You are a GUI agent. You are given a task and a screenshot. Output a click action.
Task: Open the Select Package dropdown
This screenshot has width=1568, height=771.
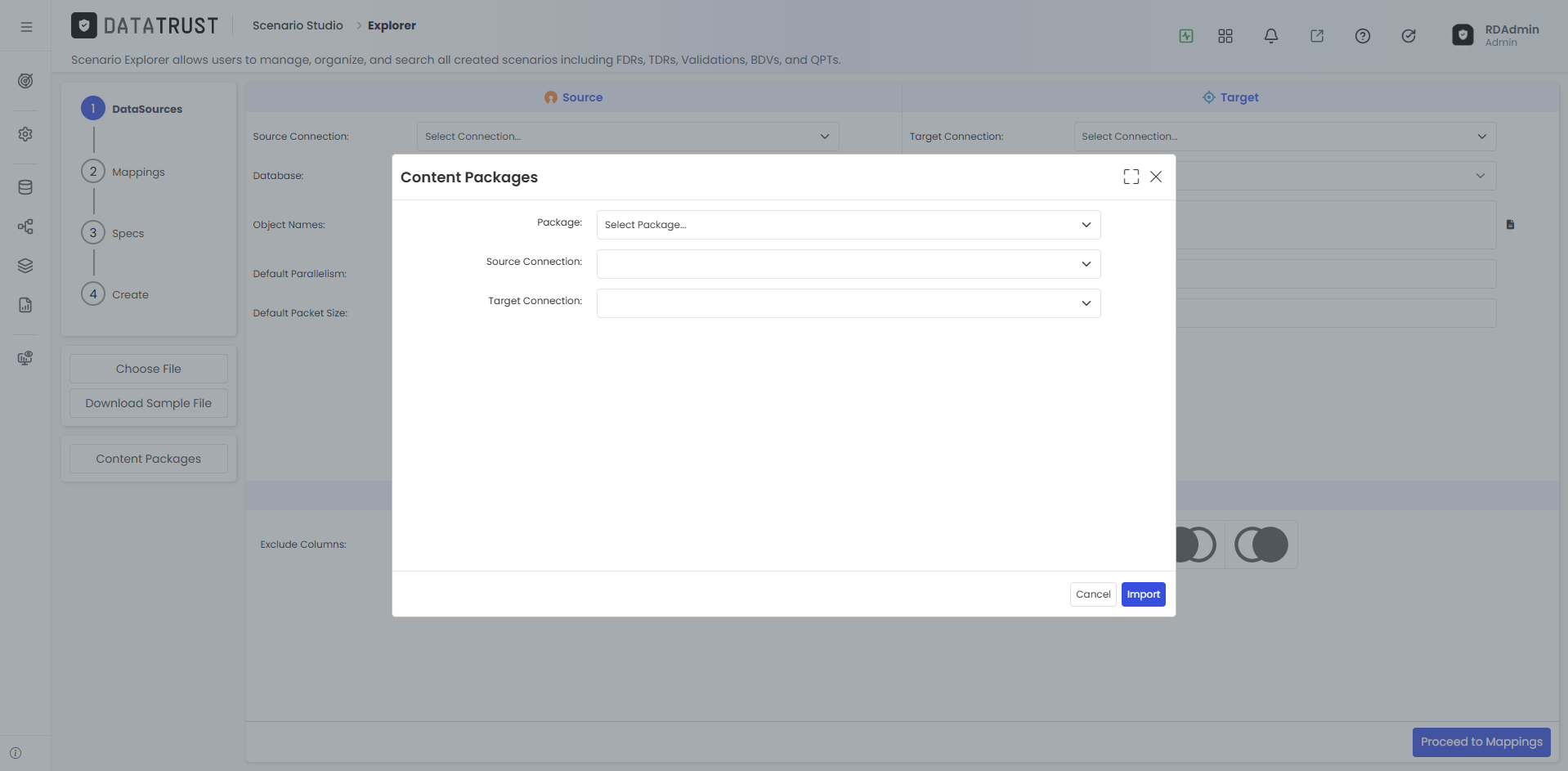pos(849,225)
